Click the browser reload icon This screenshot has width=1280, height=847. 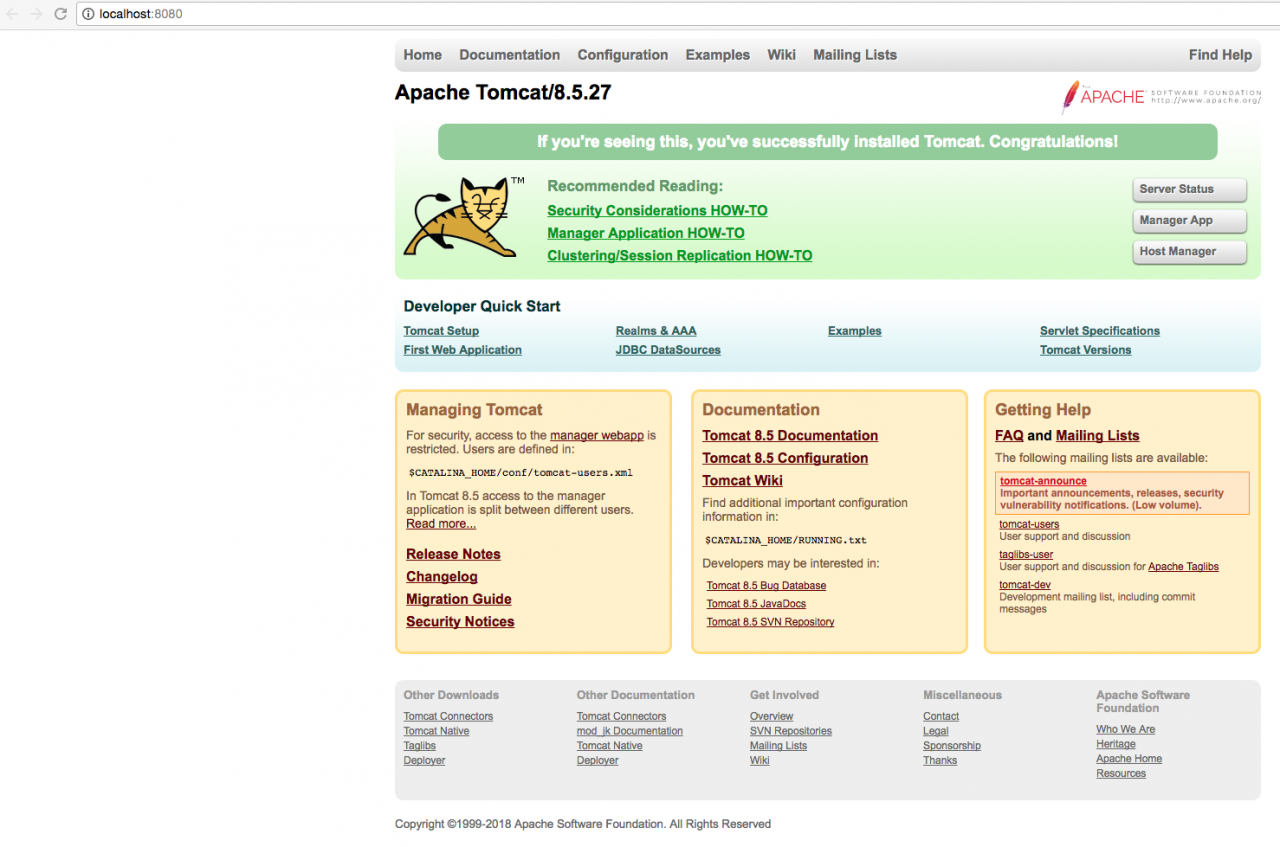click(x=60, y=14)
